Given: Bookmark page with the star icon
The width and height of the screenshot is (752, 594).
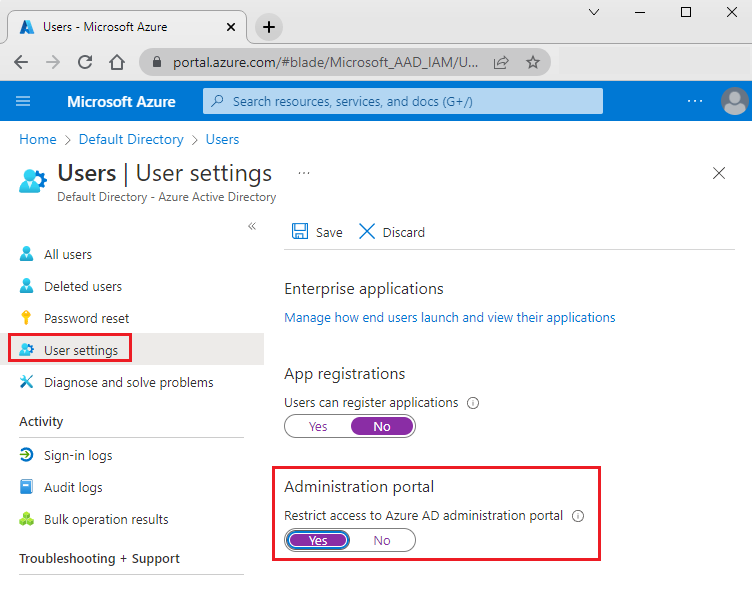Looking at the screenshot, I should pyautogui.click(x=533, y=62).
